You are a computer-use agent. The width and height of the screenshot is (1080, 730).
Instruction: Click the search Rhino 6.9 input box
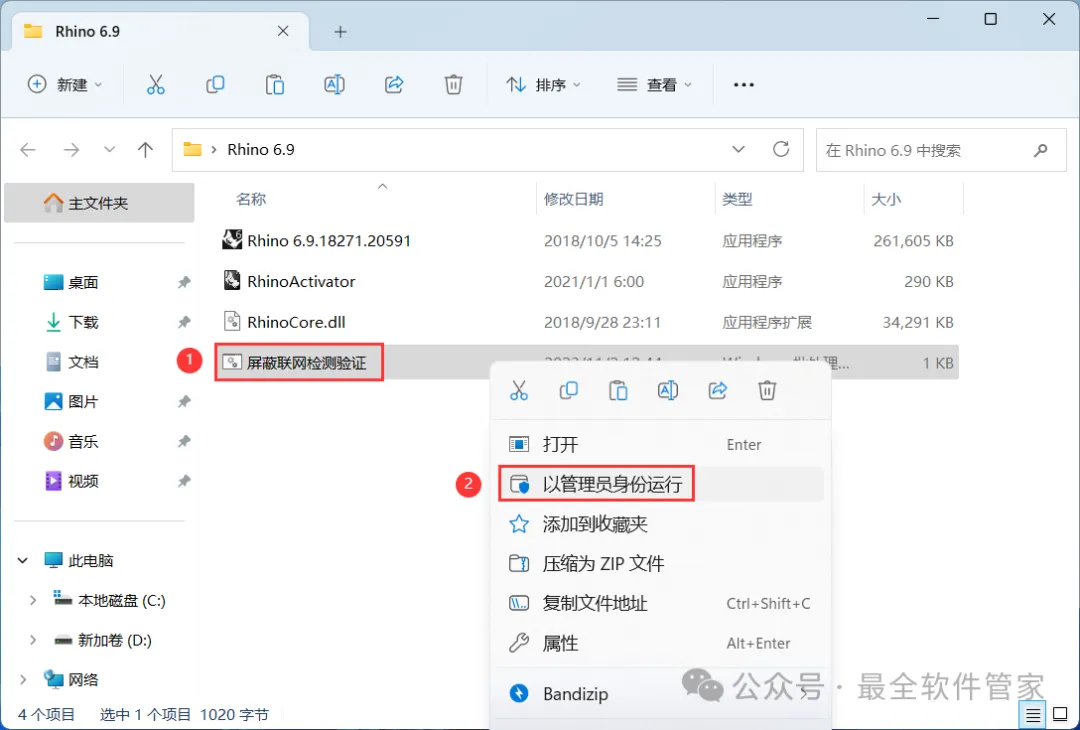point(941,149)
